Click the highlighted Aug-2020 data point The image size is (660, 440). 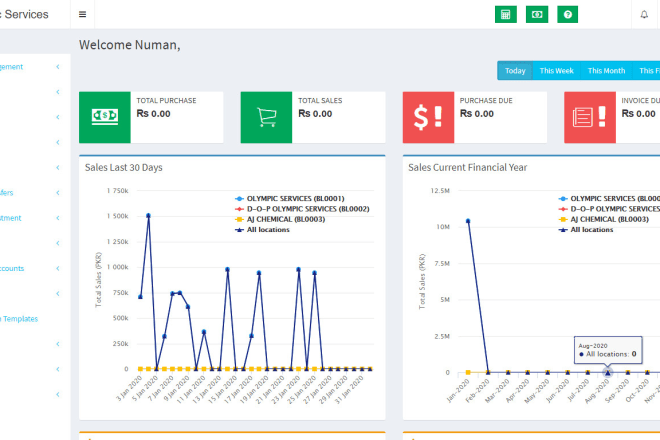click(x=607, y=373)
